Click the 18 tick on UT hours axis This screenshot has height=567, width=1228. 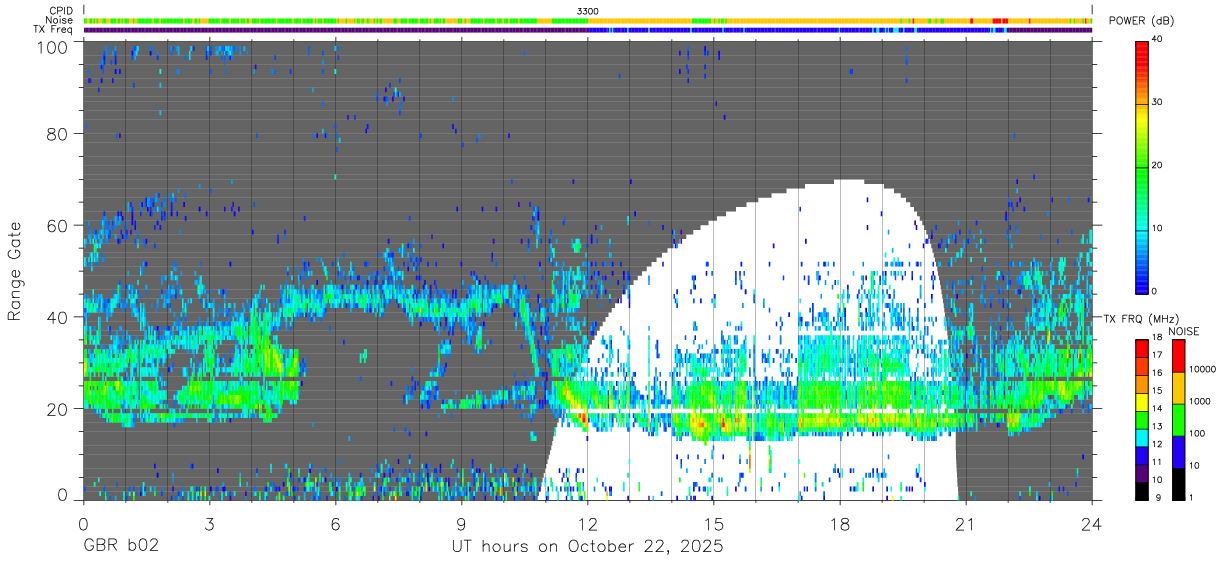coord(839,523)
